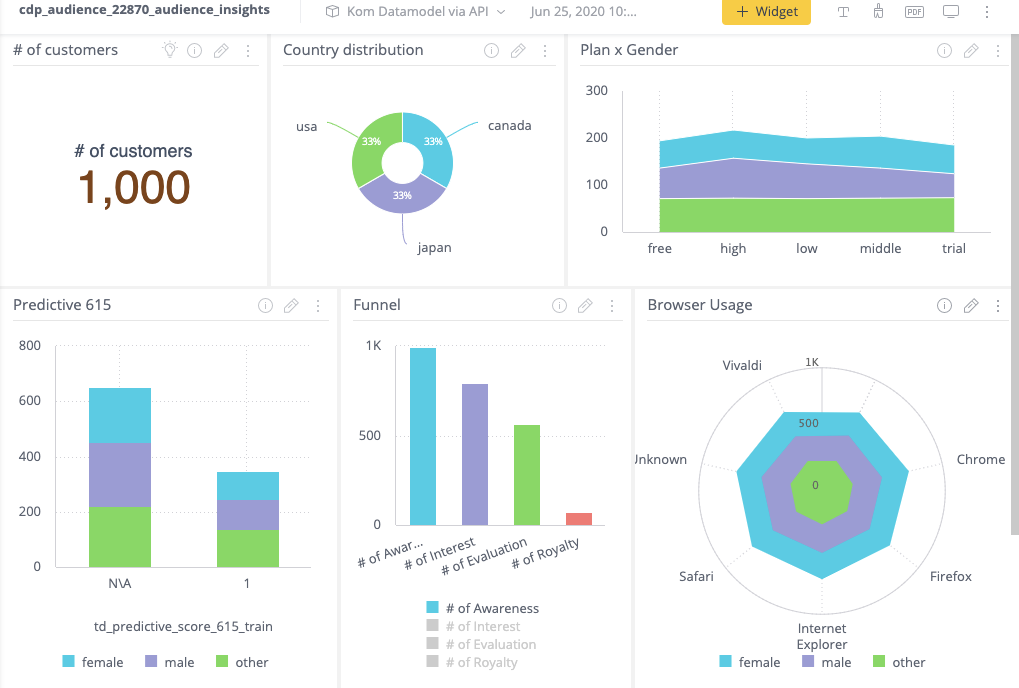
Task: Show info for the Funnel widget
Action: pyautogui.click(x=561, y=305)
